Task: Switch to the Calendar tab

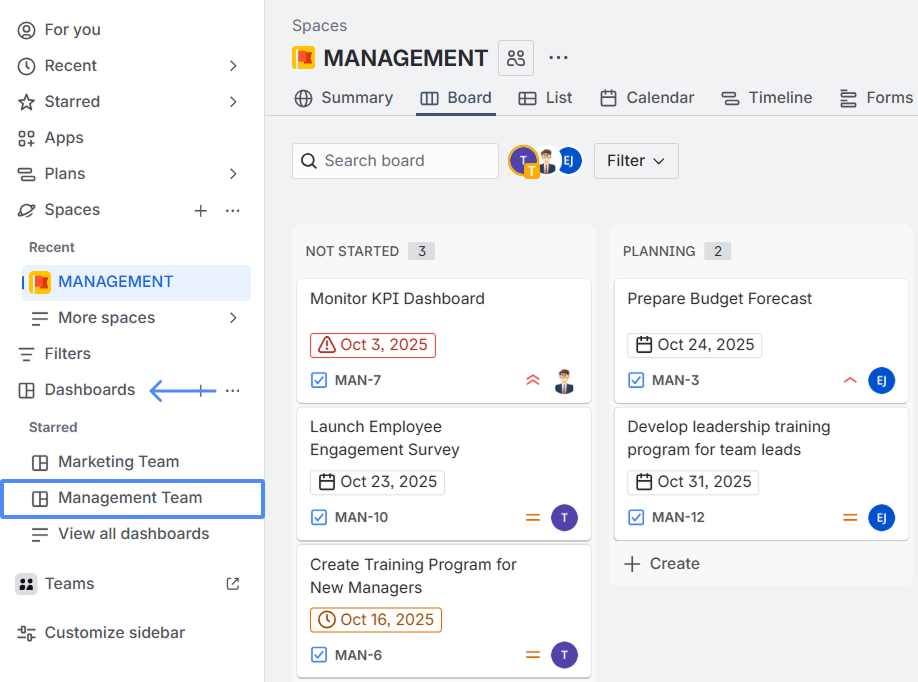Action: (x=647, y=98)
